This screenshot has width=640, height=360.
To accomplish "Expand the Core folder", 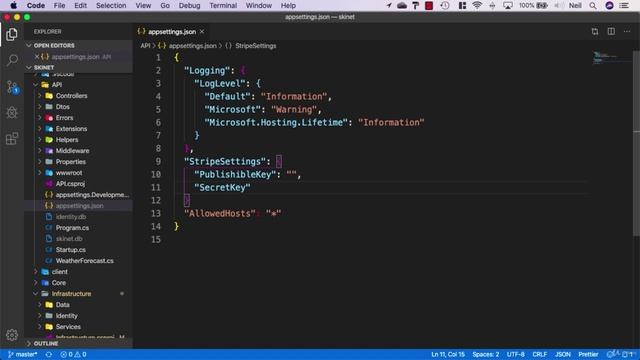I will pos(59,283).
